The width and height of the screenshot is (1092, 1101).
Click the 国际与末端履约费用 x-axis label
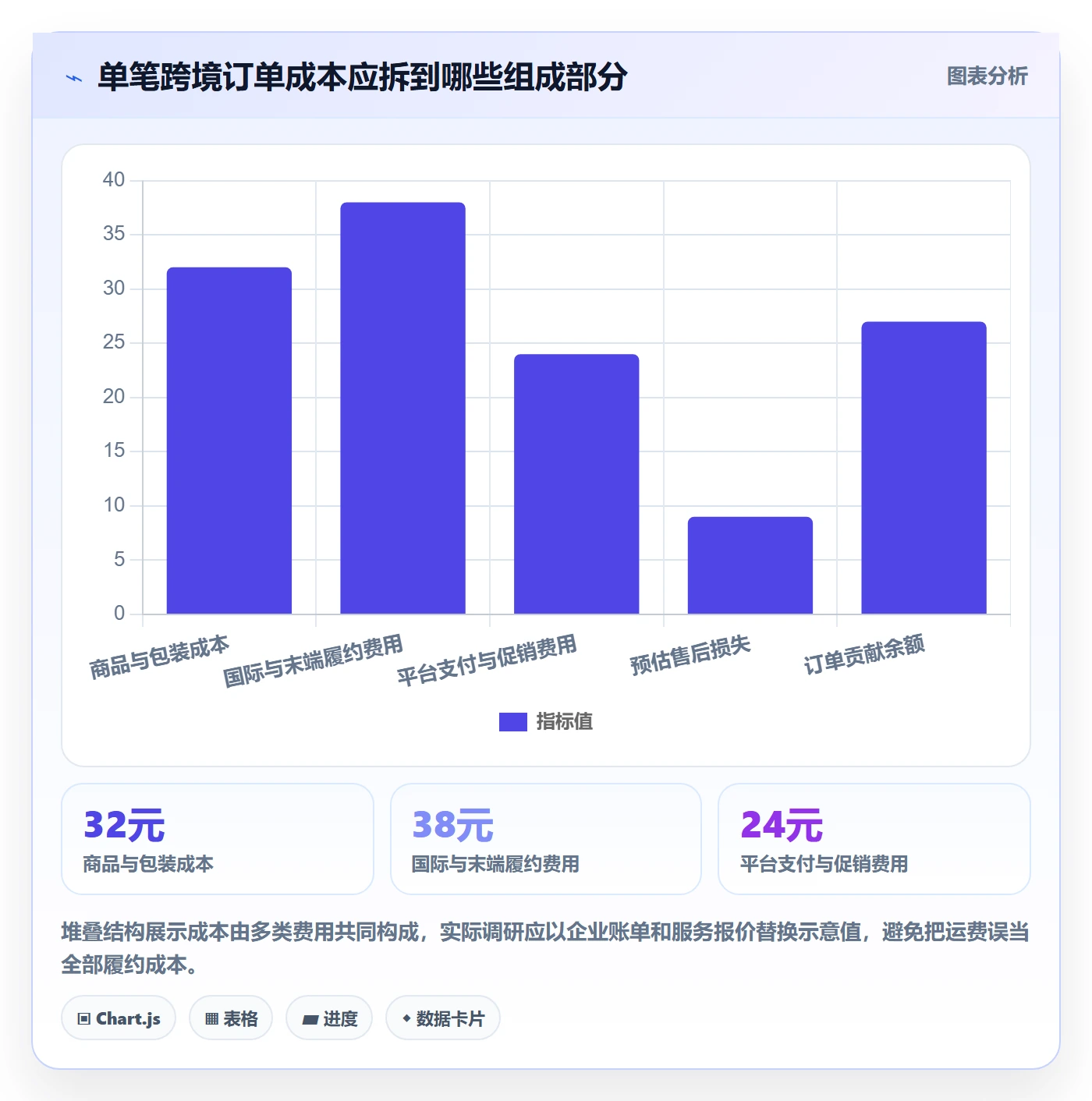(313, 660)
